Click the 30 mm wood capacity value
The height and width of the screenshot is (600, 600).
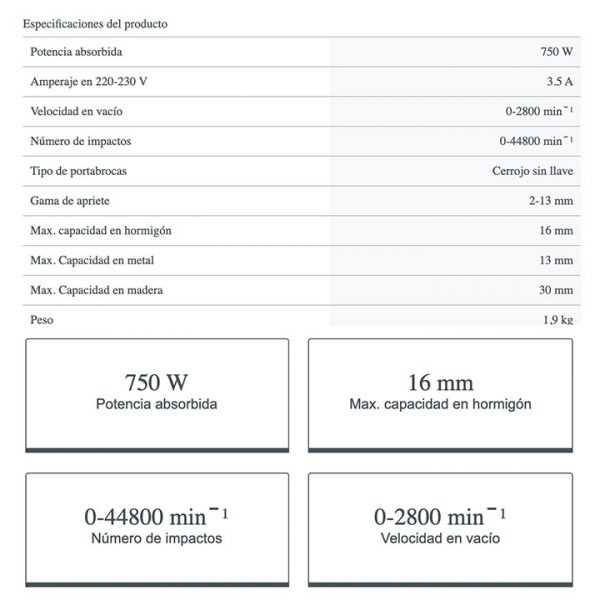click(557, 290)
